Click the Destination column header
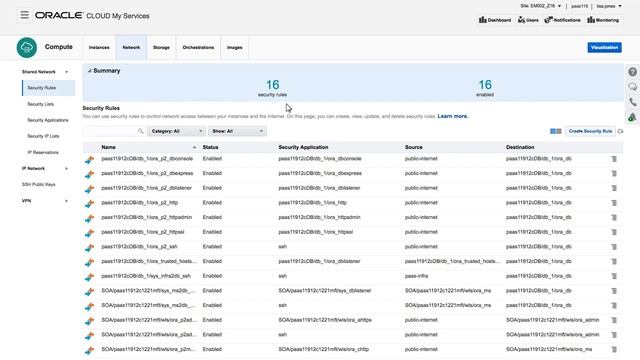The height and width of the screenshot is (360, 640). tap(520, 147)
